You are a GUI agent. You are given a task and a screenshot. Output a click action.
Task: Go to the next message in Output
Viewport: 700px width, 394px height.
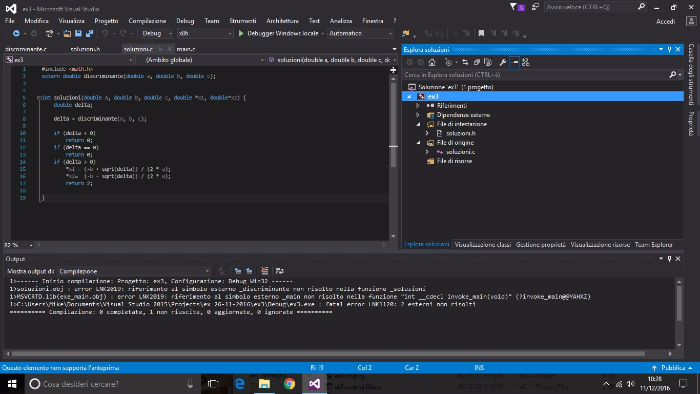[249, 271]
